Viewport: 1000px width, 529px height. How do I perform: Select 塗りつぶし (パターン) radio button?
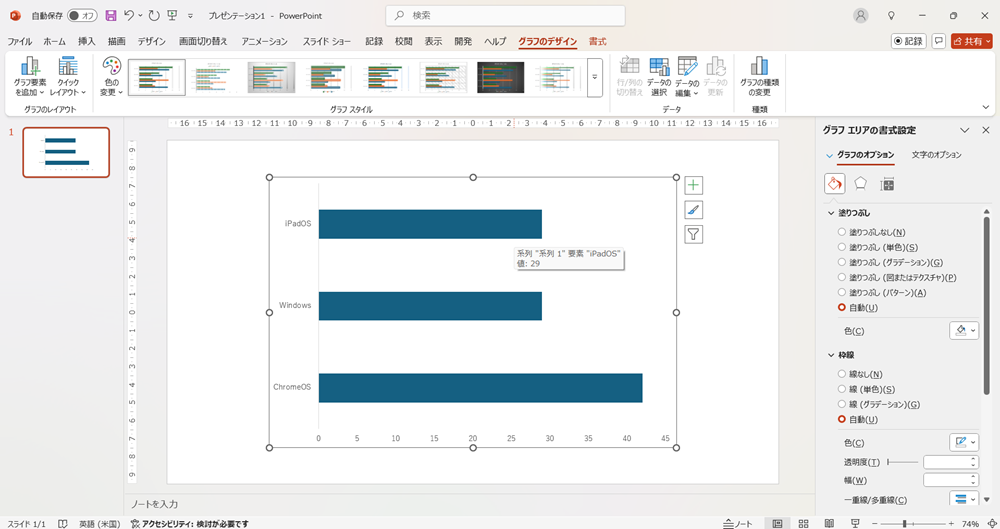point(842,292)
